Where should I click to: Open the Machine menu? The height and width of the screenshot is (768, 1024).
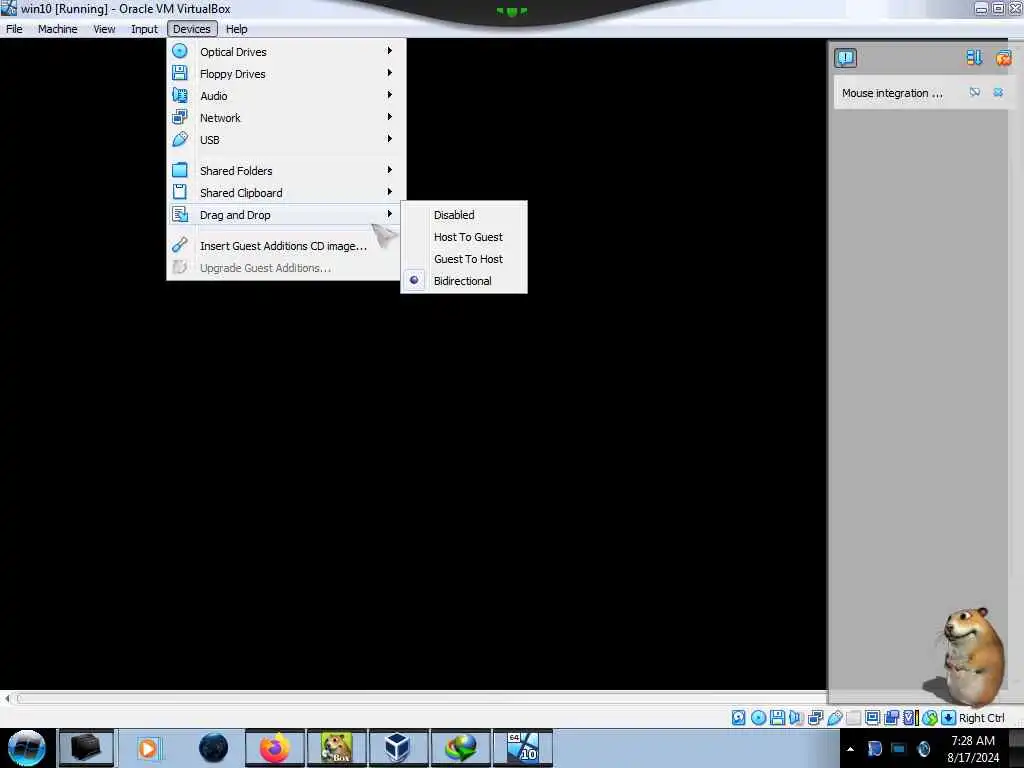pyautogui.click(x=57, y=29)
